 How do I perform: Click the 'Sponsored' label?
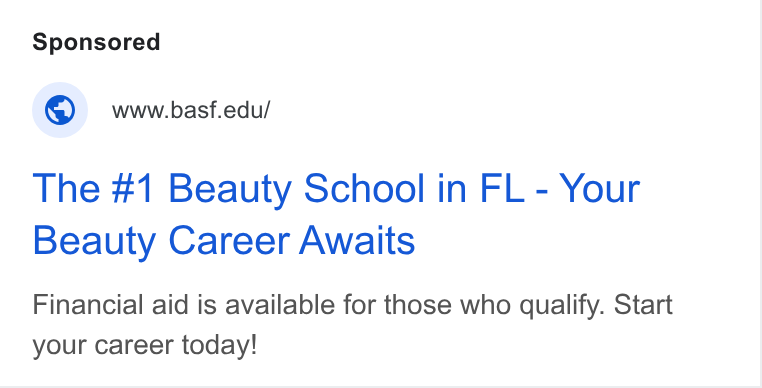click(96, 42)
